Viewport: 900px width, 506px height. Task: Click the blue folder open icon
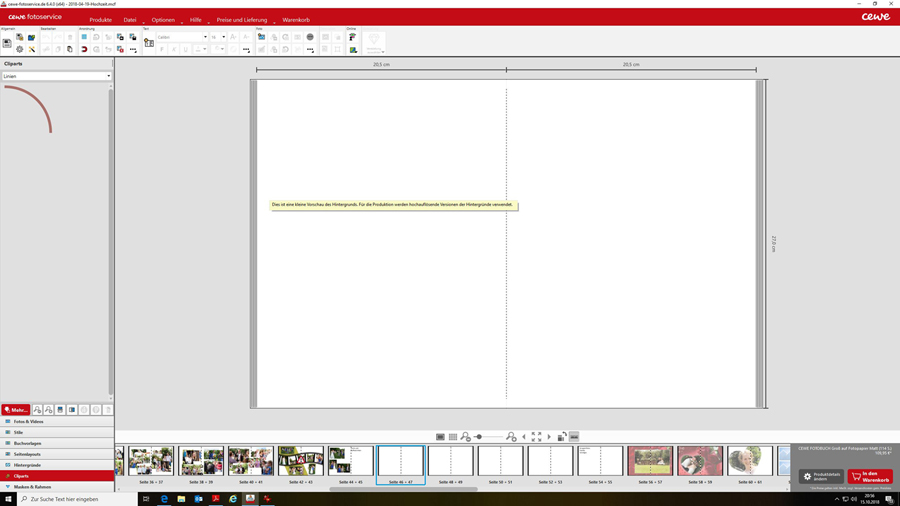pyautogui.click(x=32, y=37)
